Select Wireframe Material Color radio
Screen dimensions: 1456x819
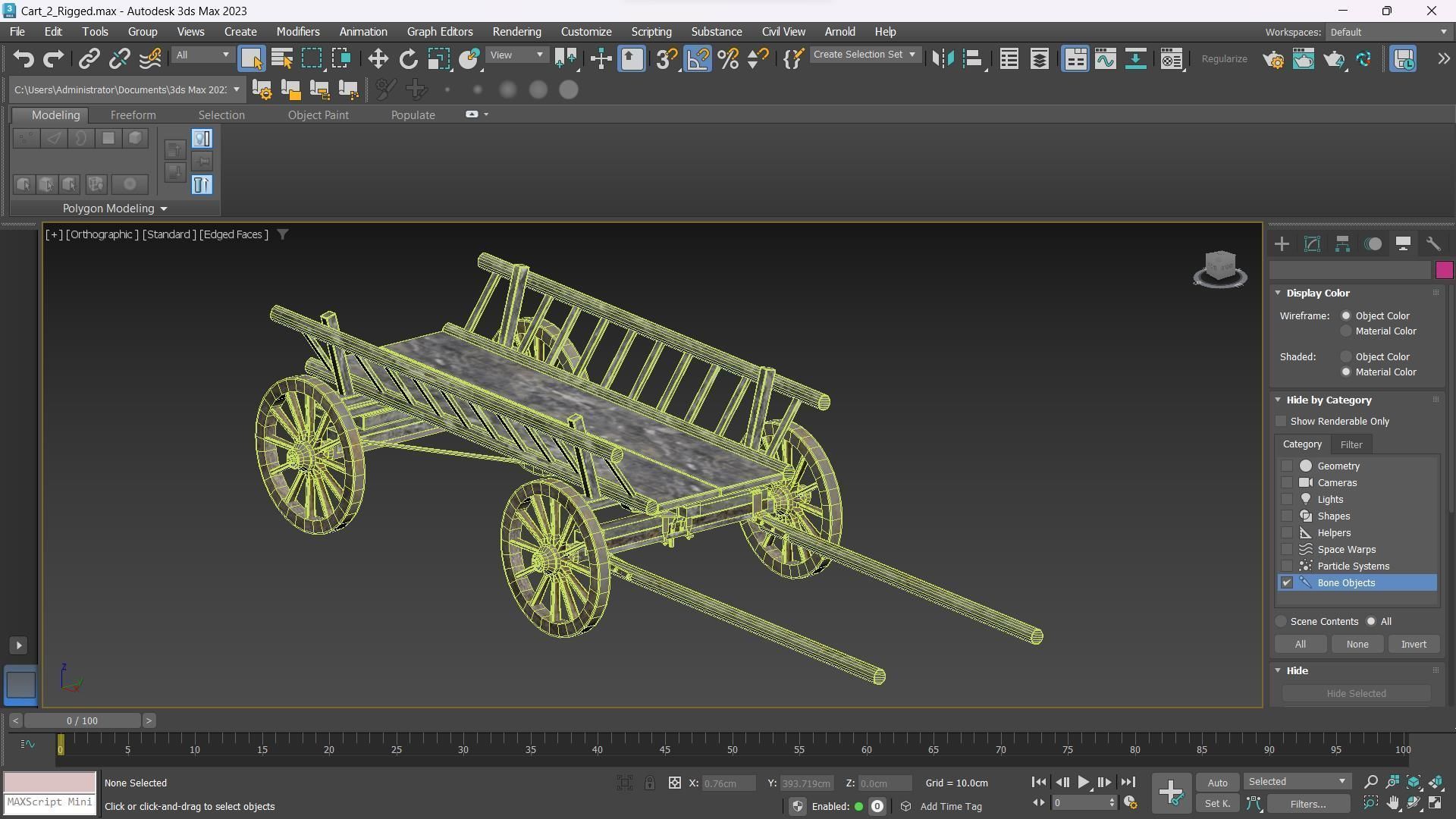click(1346, 331)
